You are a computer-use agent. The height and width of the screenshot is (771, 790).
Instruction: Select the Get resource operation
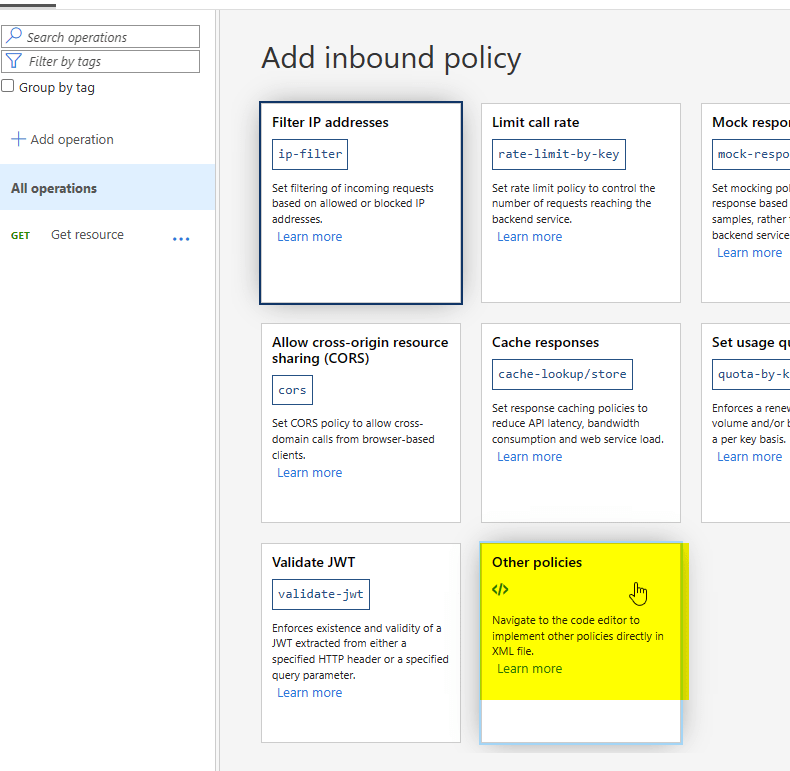coord(87,235)
